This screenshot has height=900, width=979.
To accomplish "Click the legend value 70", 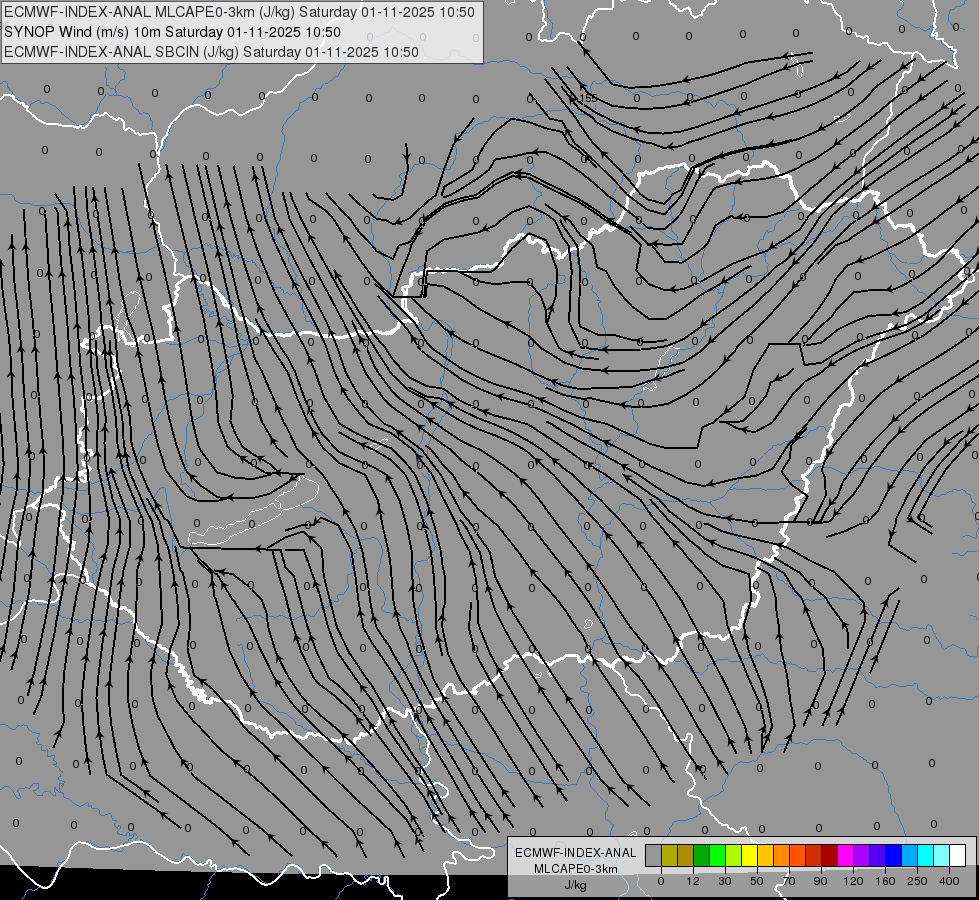I will click(789, 881).
